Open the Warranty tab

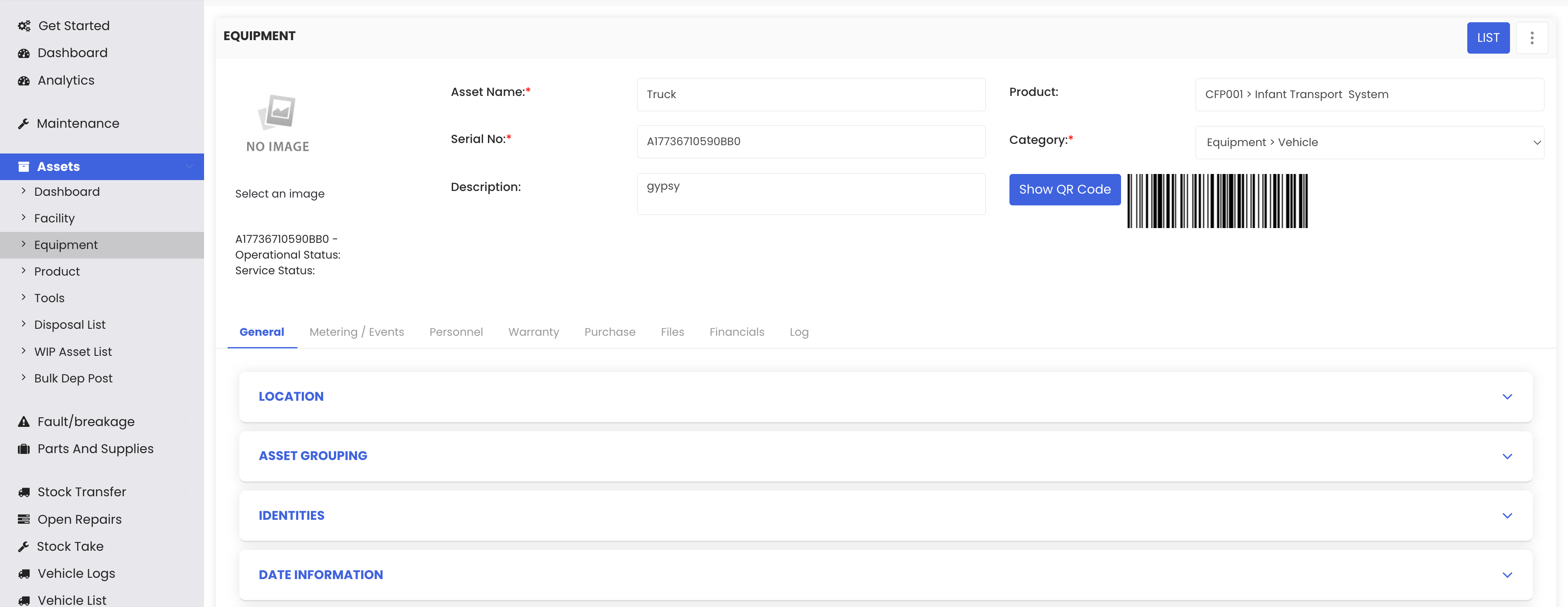[533, 332]
